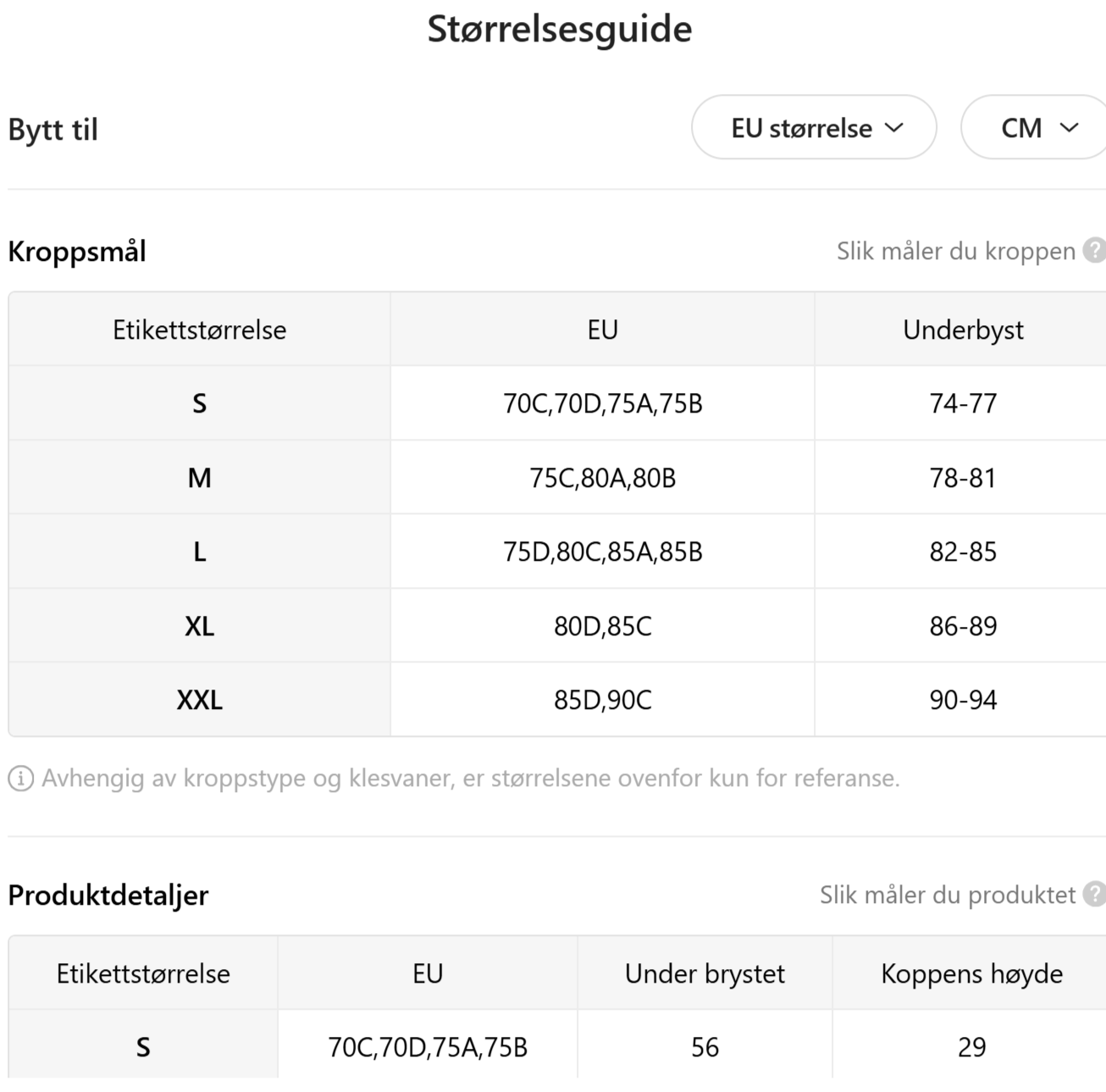Image resolution: width=1106 pixels, height=1092 pixels.
Task: Select the 'XXL' size row
Action: pyautogui.click(x=199, y=699)
